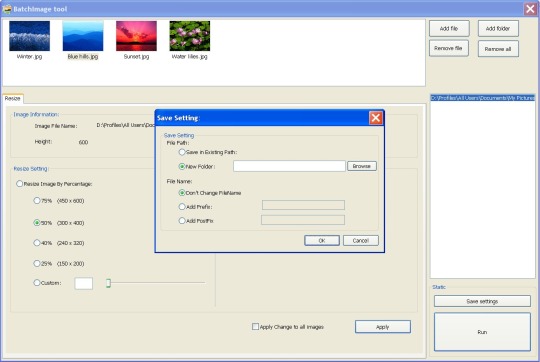Select Don't Change FileName option

[182, 193]
